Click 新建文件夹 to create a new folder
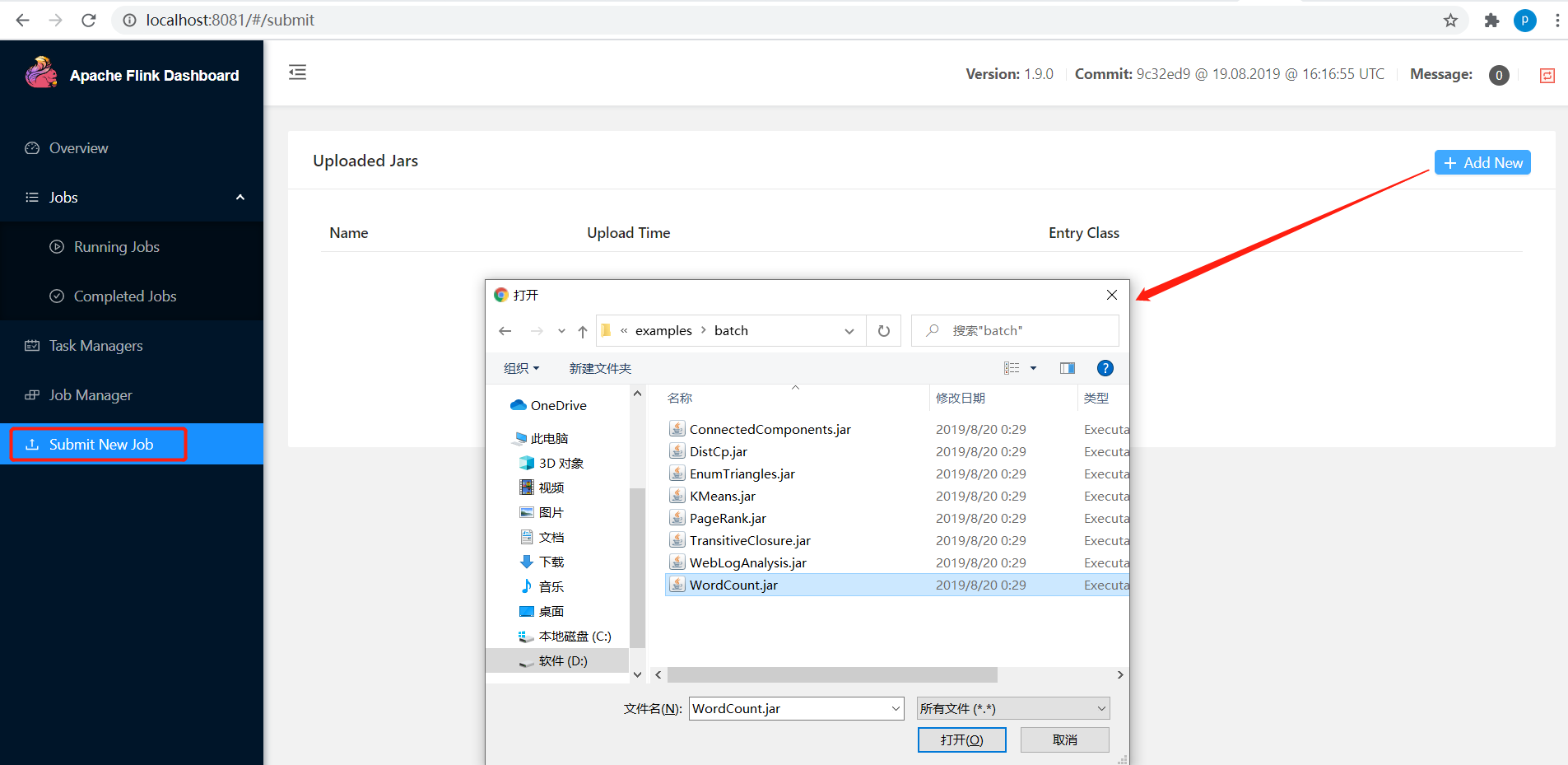 [x=599, y=368]
